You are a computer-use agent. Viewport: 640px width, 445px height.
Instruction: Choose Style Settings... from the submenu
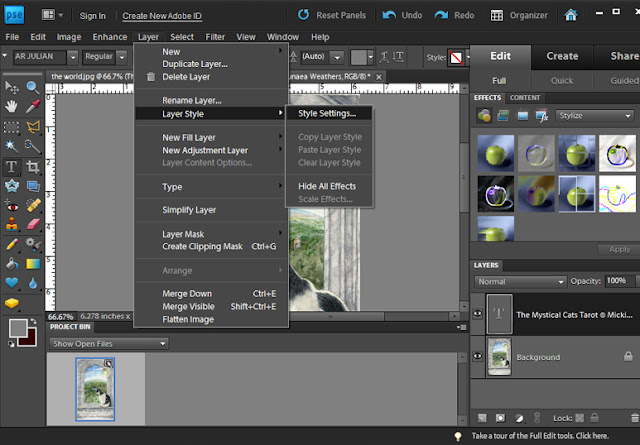[x=327, y=113]
